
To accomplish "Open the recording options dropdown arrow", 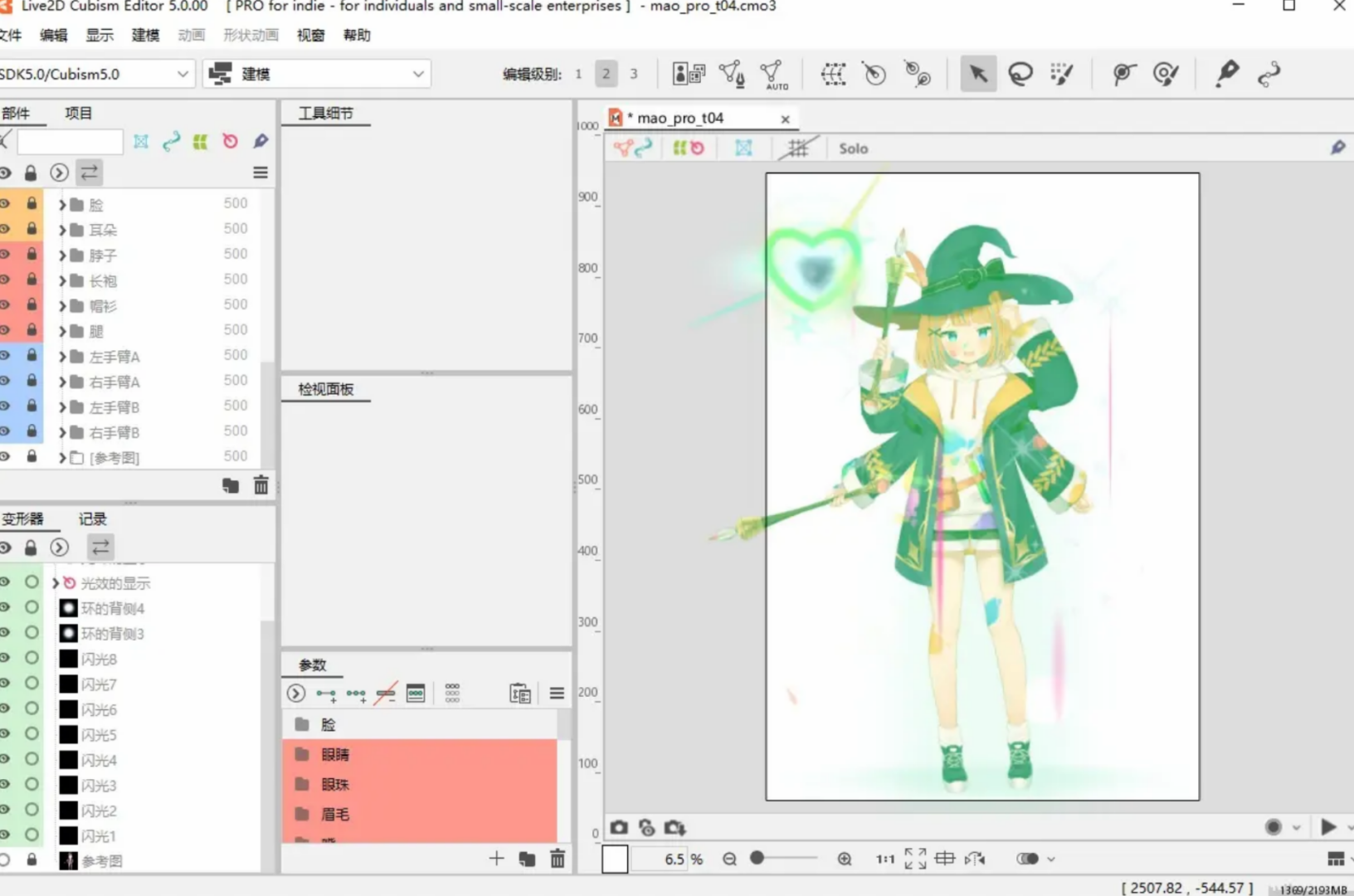I will tap(1296, 827).
